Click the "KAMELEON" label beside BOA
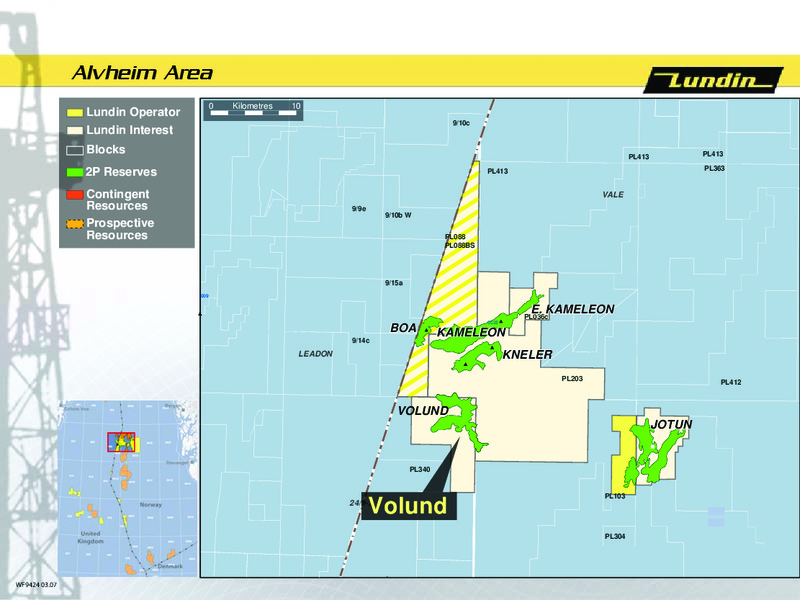 coord(471,332)
